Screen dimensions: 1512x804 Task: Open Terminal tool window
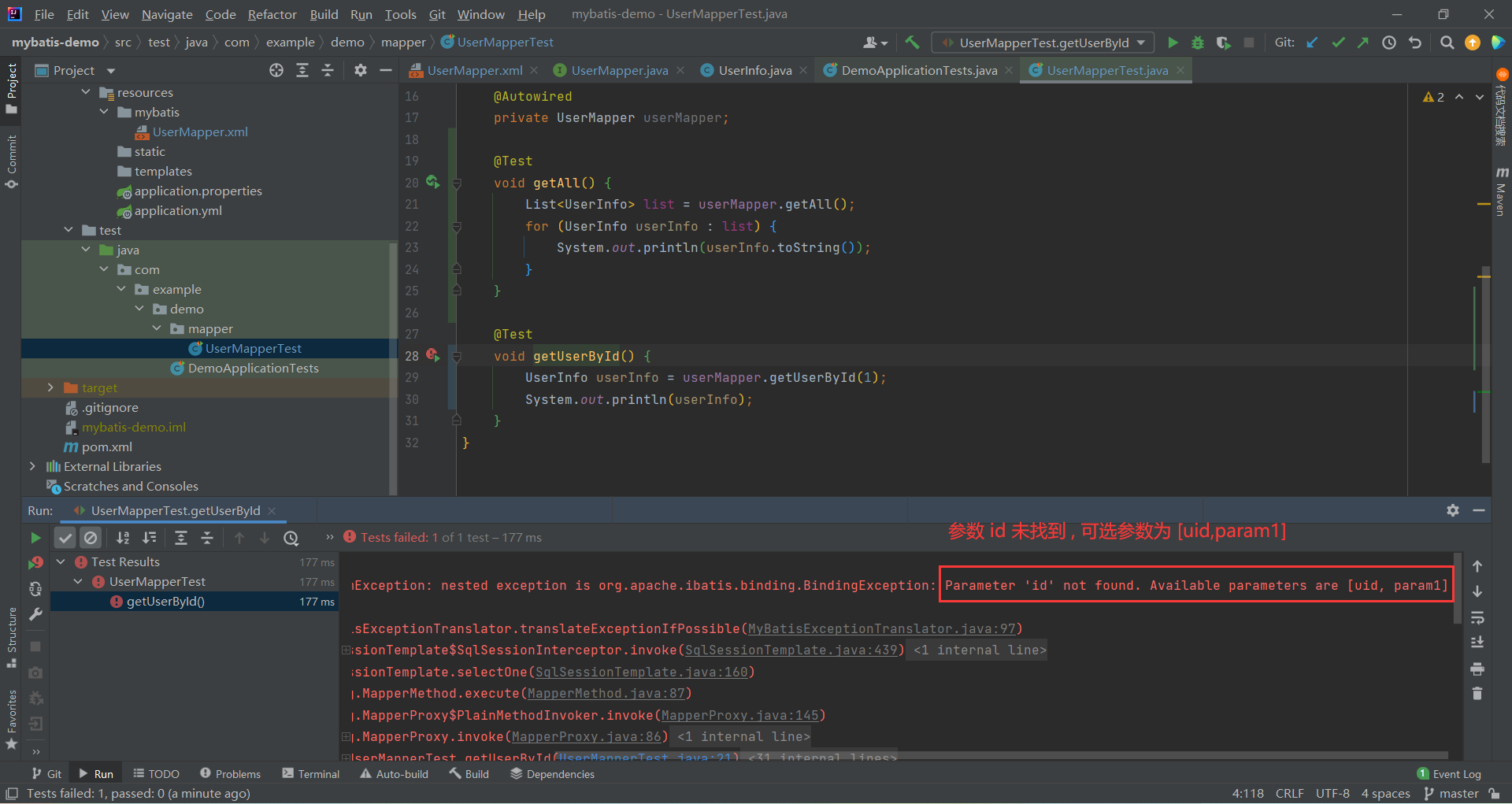point(311,774)
